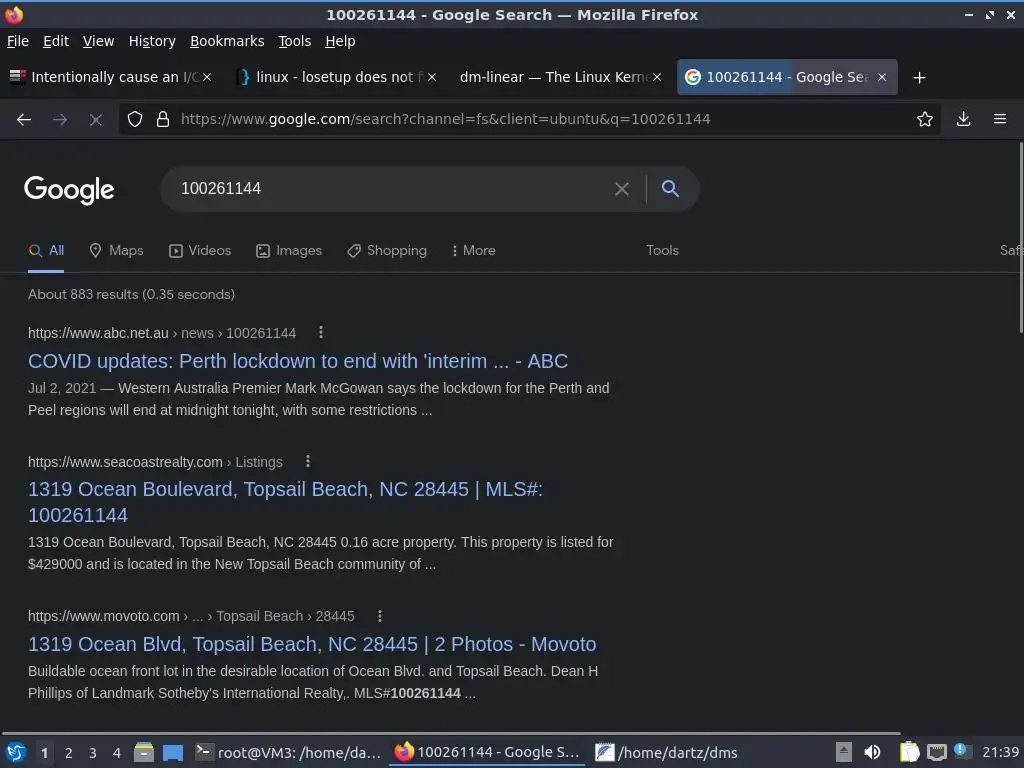Open the Bookmarks menu
The image size is (1024, 768).
pos(227,41)
